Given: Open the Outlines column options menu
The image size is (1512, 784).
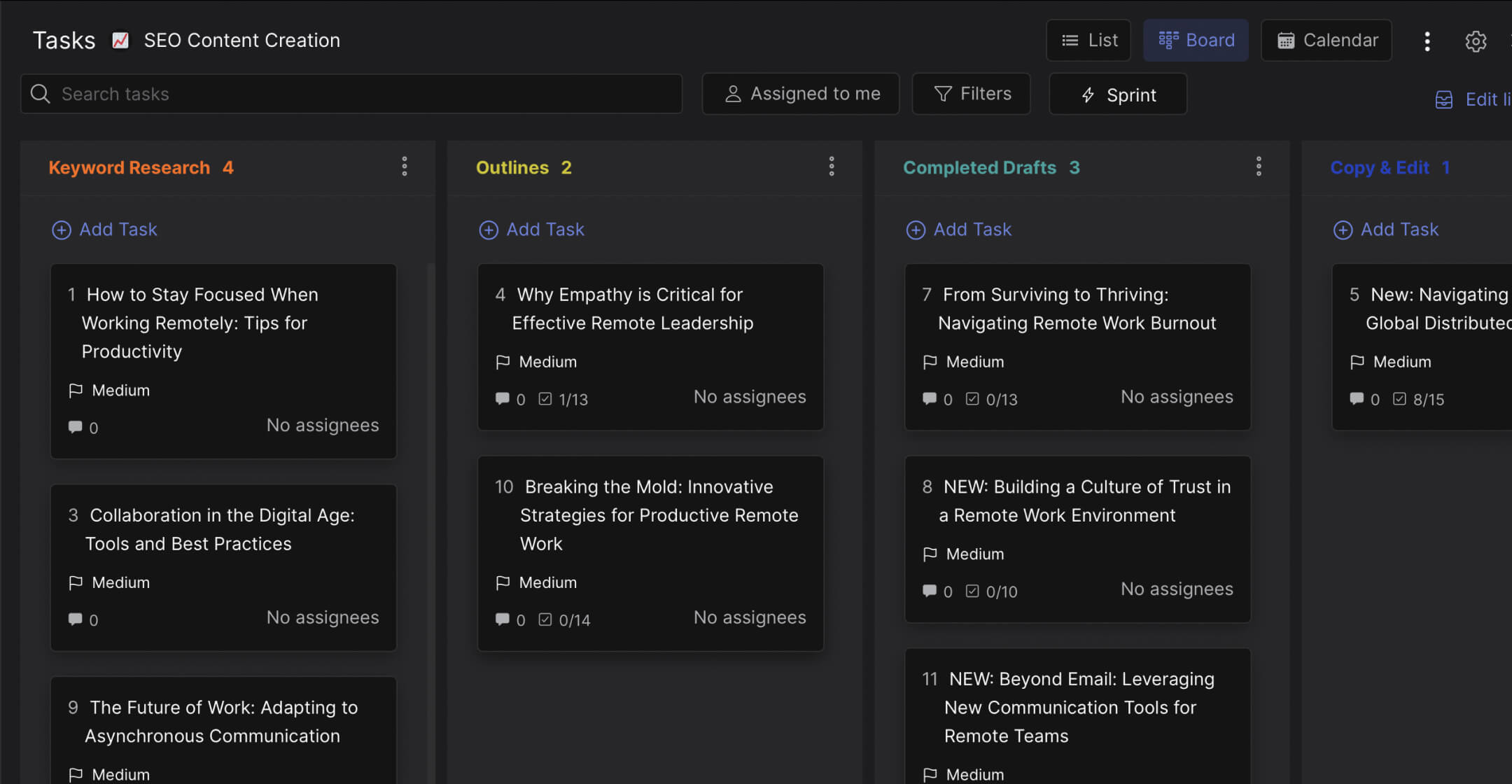Looking at the screenshot, I should (x=832, y=166).
